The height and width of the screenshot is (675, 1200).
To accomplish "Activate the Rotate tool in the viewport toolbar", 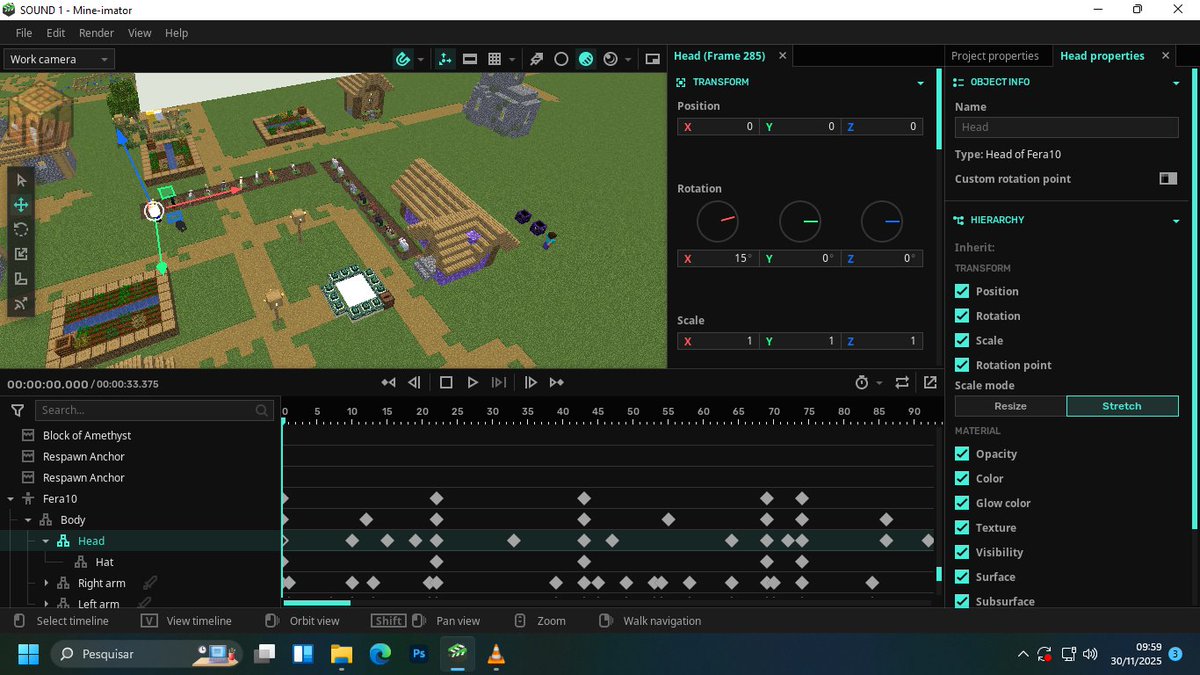I will pyautogui.click(x=21, y=229).
